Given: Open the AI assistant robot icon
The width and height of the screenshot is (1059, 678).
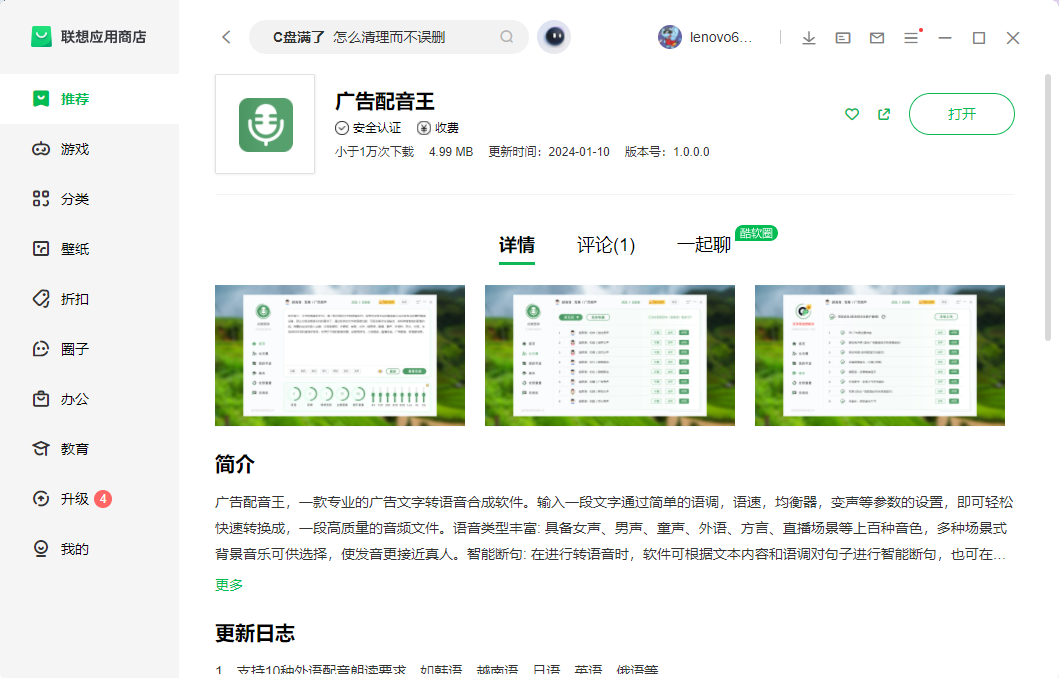Looking at the screenshot, I should pyautogui.click(x=554, y=36).
